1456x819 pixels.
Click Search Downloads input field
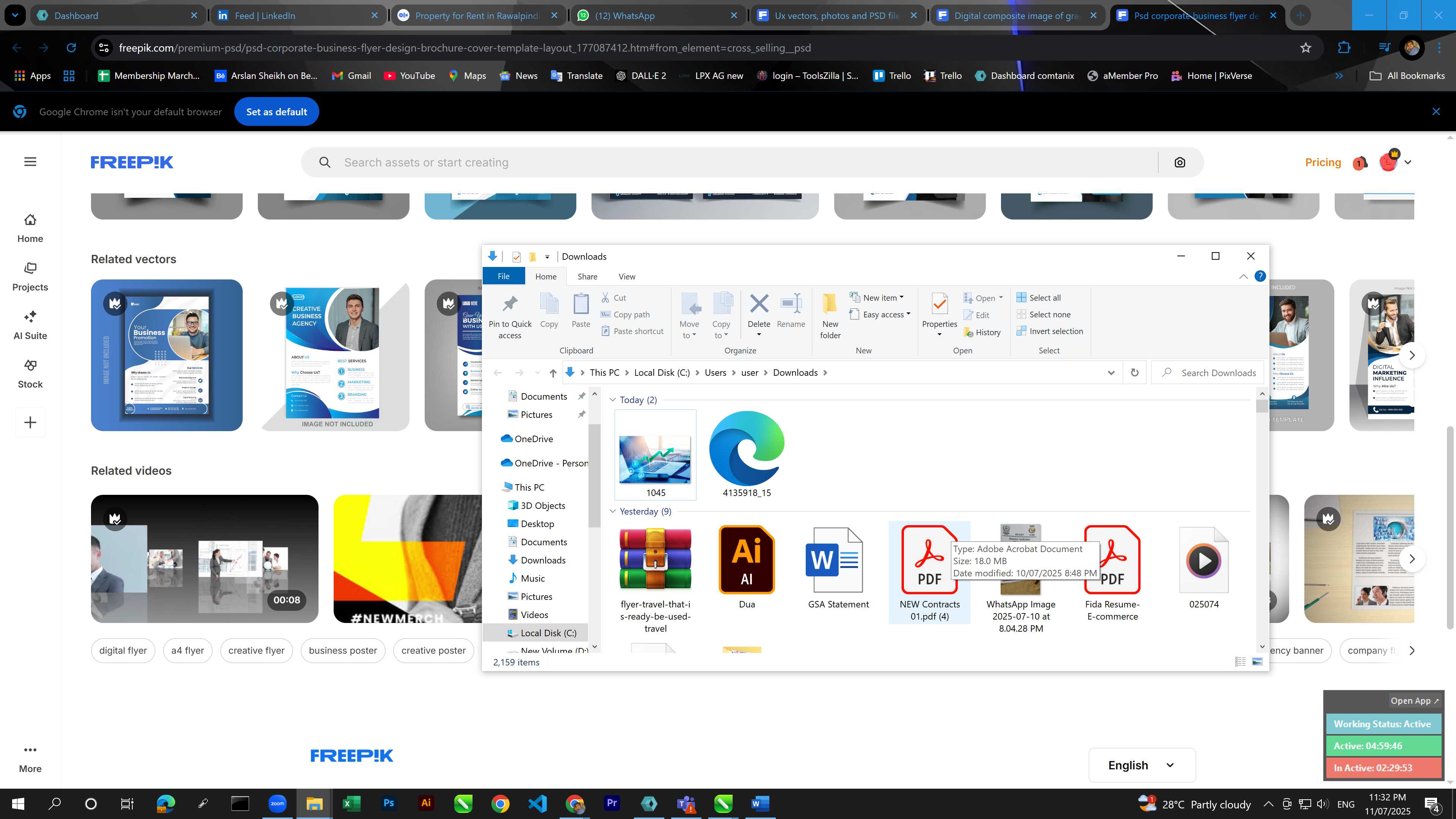click(x=1208, y=373)
